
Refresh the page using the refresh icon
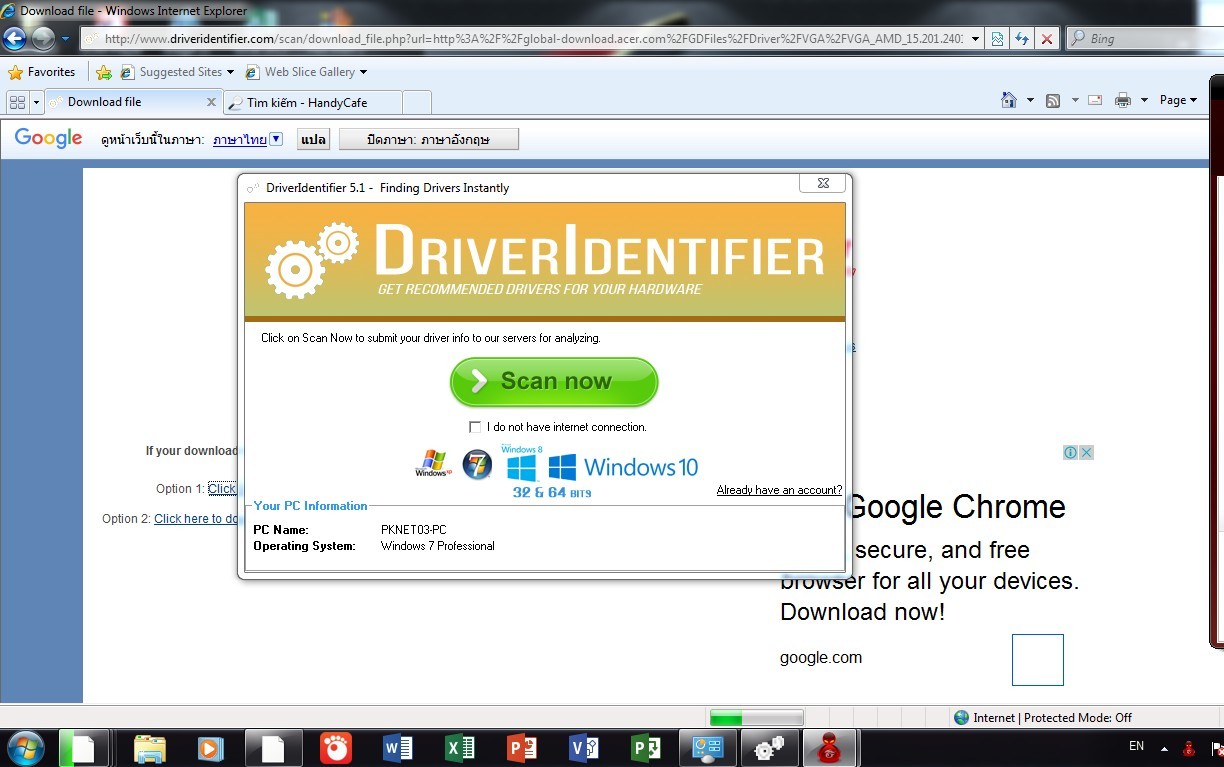point(1022,39)
